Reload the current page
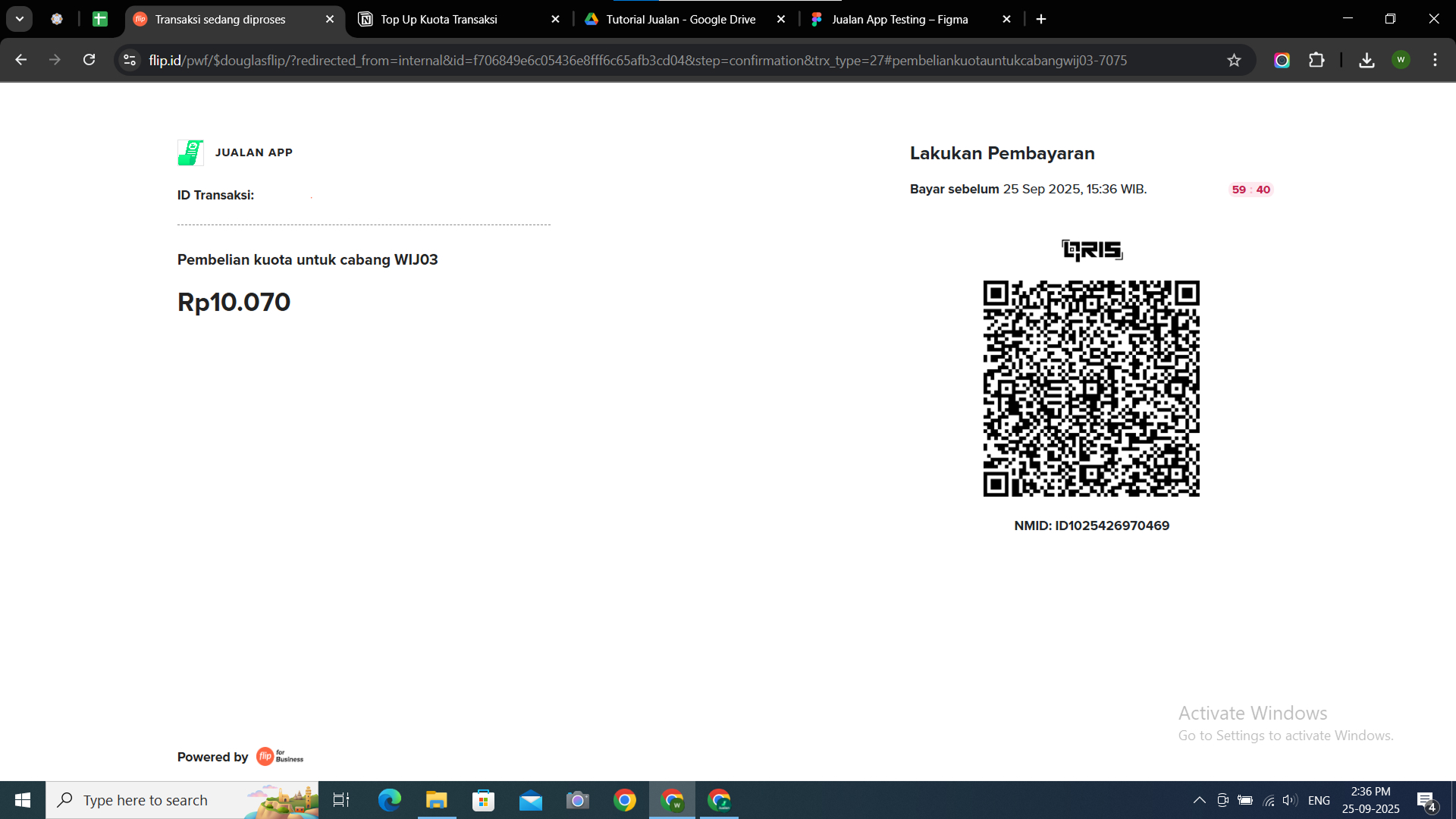 tap(89, 60)
